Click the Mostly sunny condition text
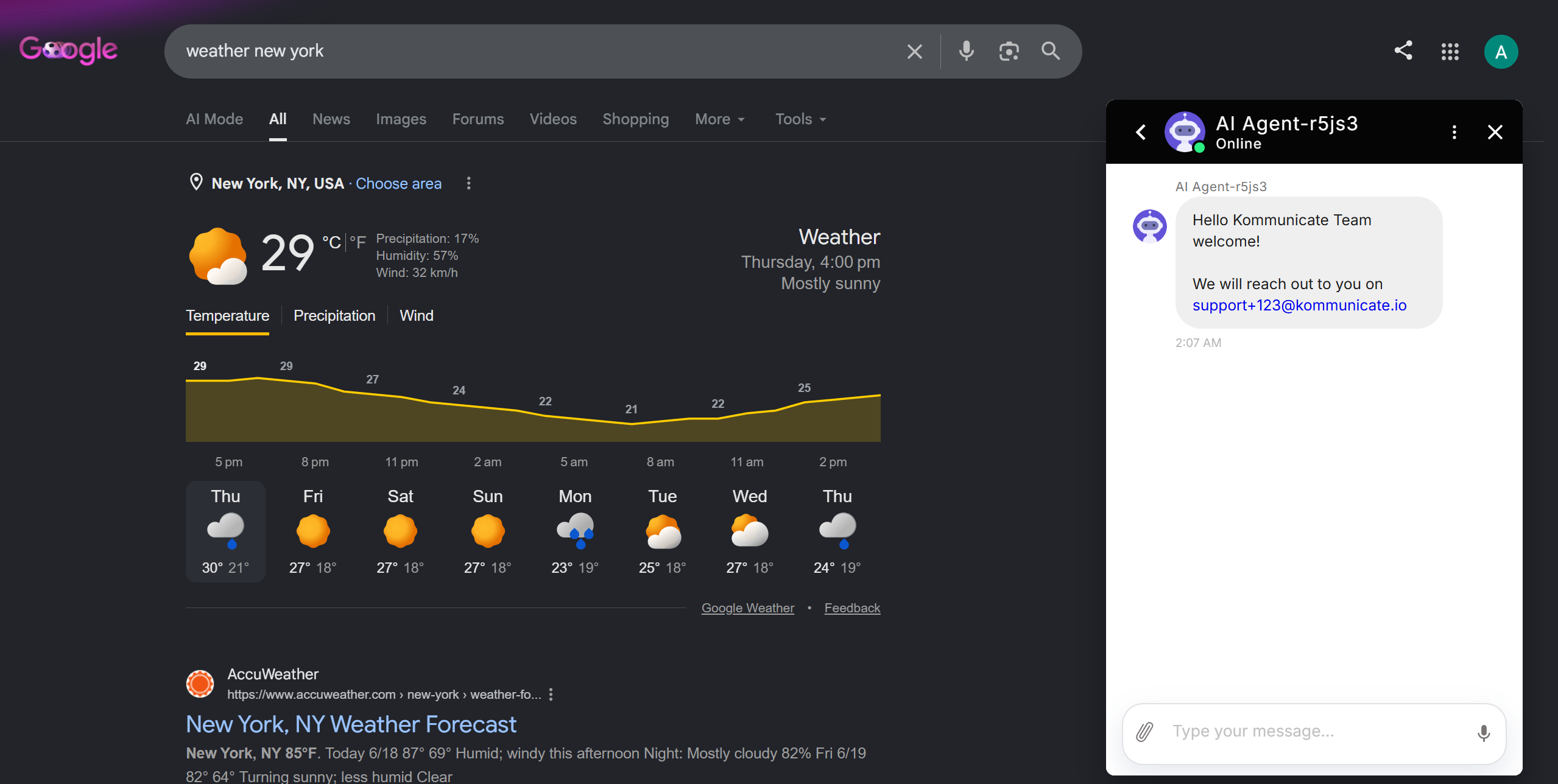The width and height of the screenshot is (1558, 784). (x=831, y=284)
